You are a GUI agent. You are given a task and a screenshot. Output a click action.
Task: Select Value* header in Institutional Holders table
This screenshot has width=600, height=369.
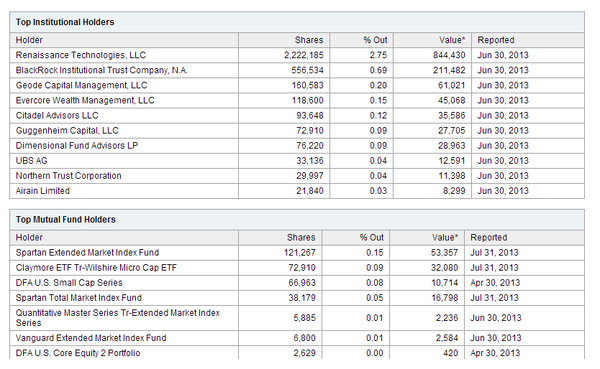tap(452, 40)
